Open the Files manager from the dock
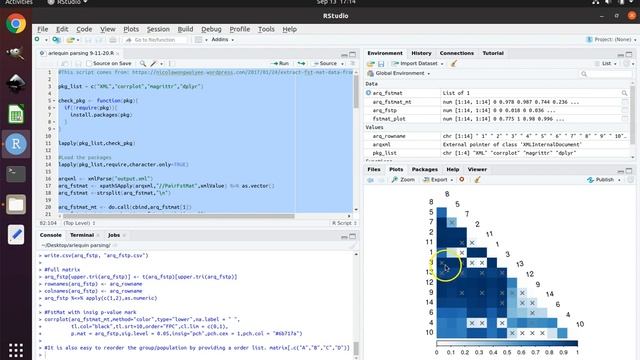Image resolution: width=640 pixels, height=360 pixels. click(x=16, y=204)
